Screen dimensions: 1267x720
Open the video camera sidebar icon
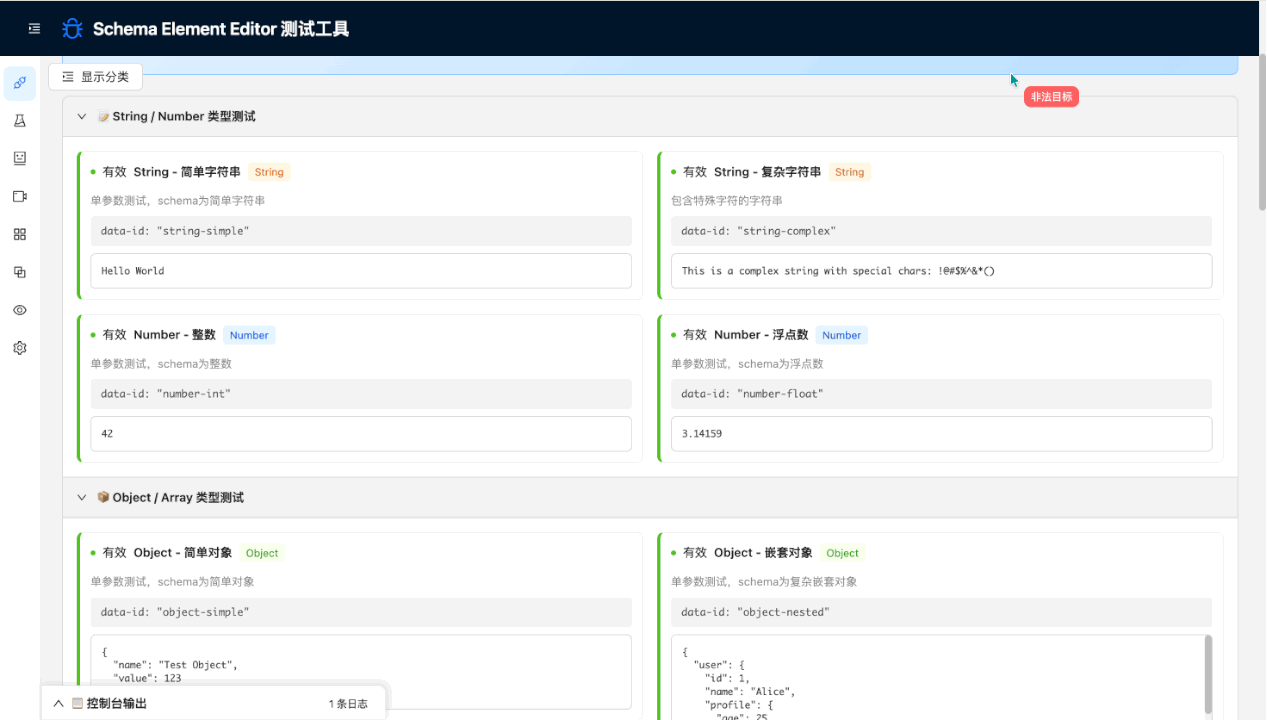[20, 196]
